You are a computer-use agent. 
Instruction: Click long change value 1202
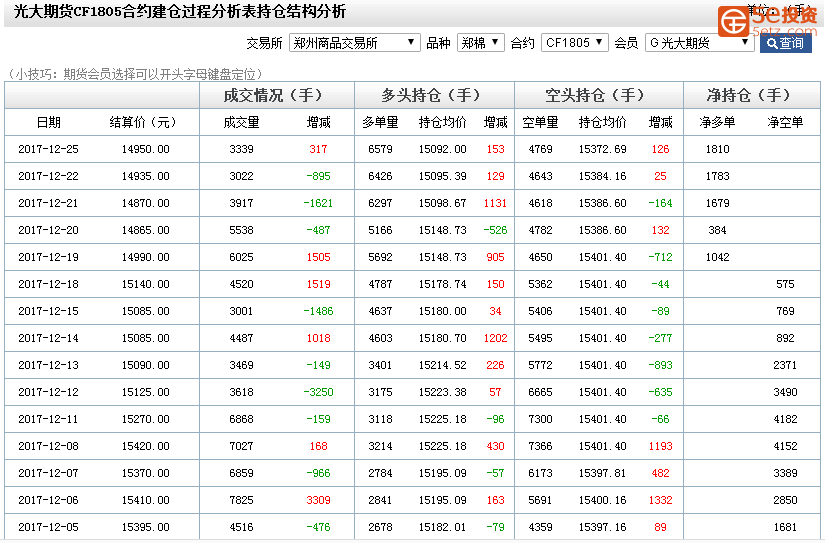[496, 338]
